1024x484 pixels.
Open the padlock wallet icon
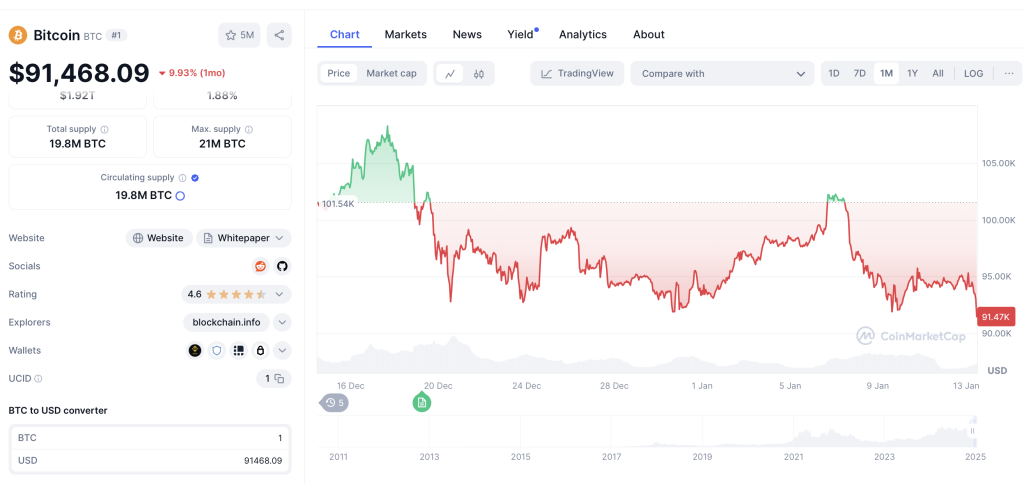point(261,351)
